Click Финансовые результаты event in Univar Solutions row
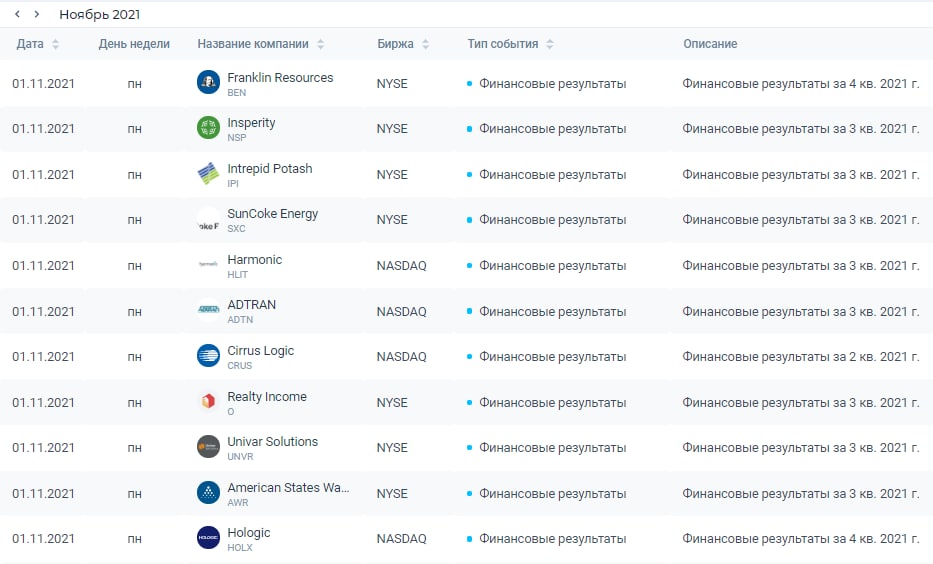The image size is (933, 564). coord(552,448)
